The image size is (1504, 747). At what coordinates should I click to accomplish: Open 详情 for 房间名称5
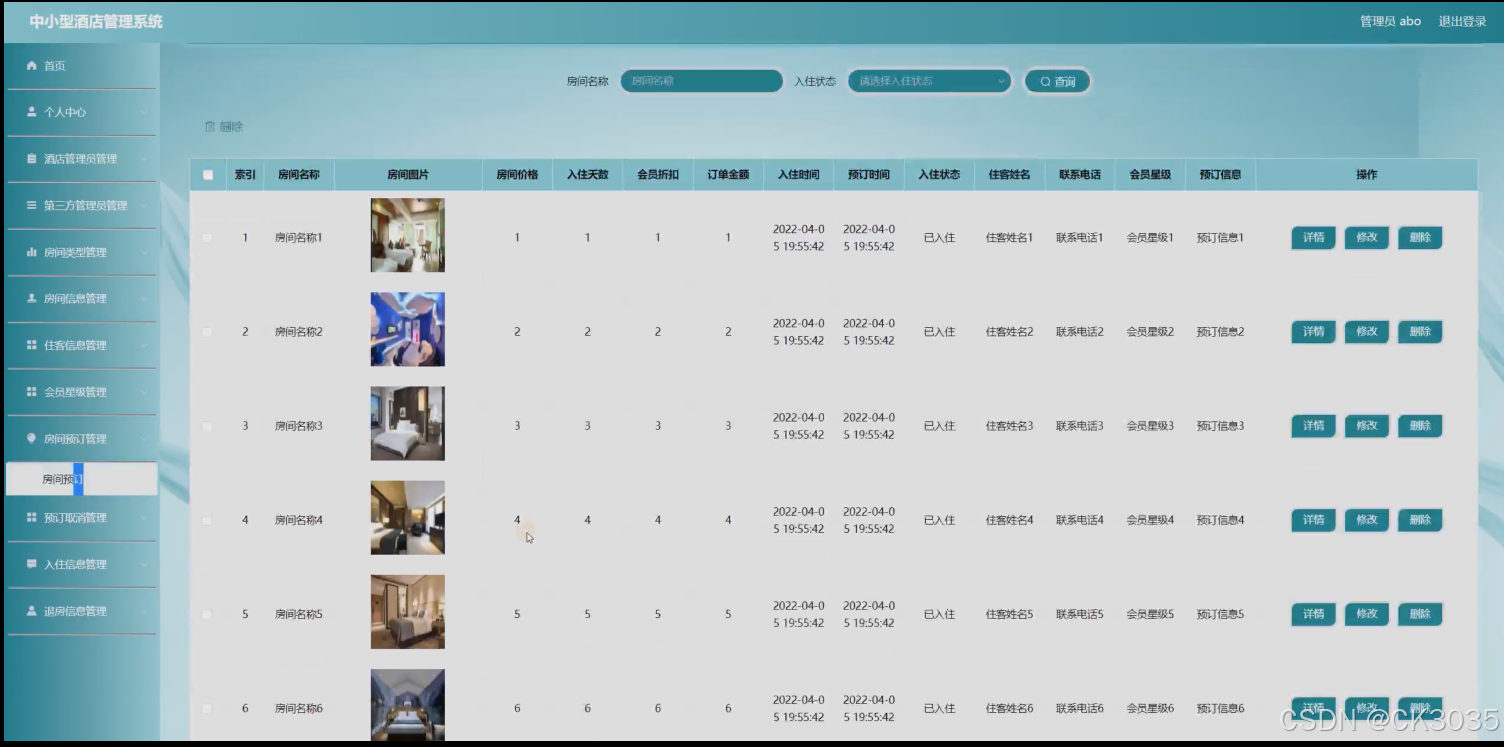pyautogui.click(x=1313, y=614)
